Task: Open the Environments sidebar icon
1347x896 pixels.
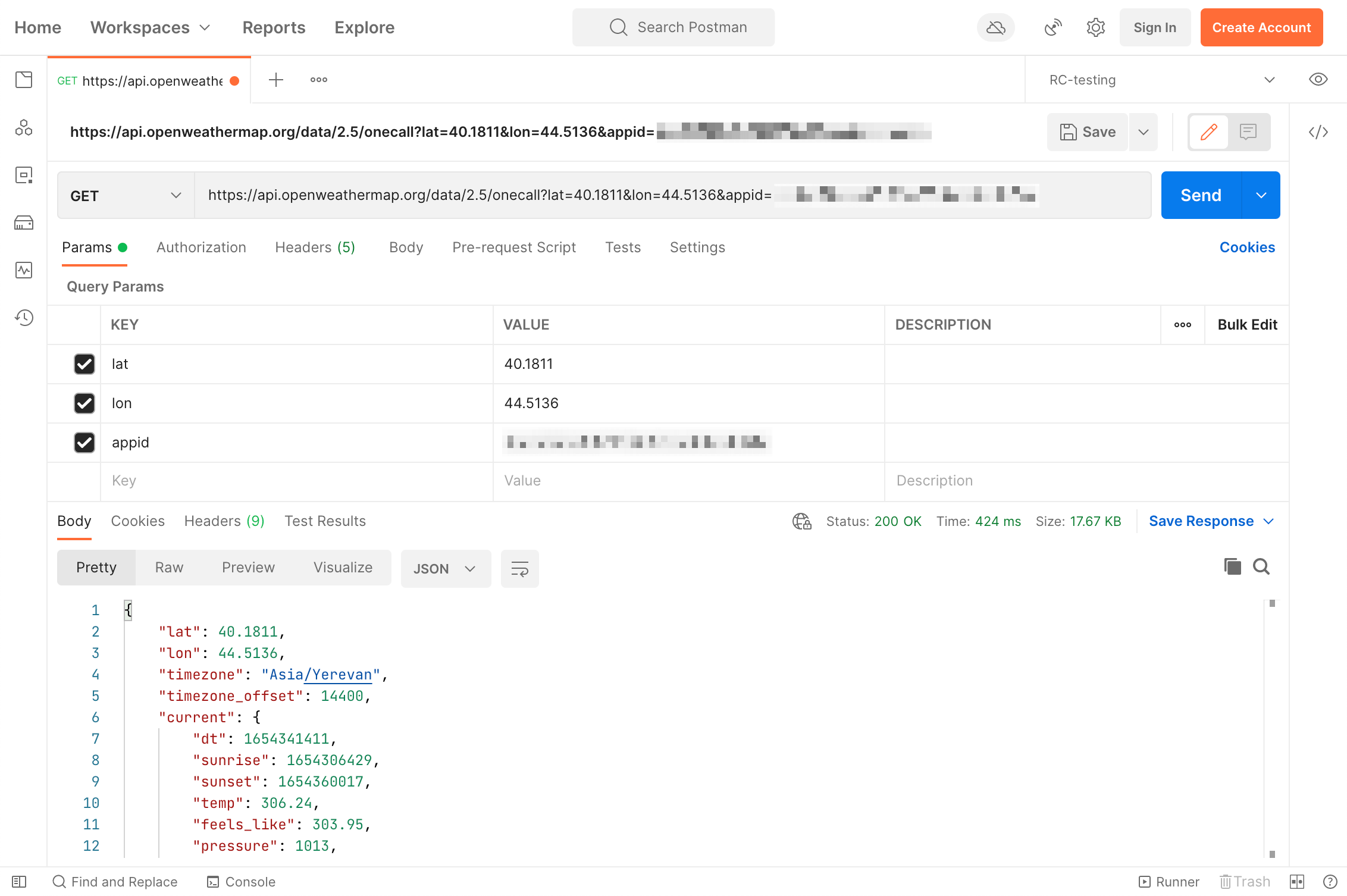Action: [x=24, y=175]
